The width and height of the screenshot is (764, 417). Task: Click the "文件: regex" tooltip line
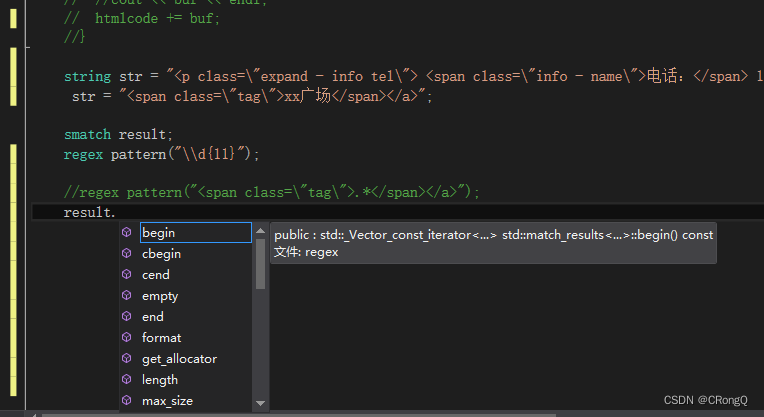(x=306, y=252)
